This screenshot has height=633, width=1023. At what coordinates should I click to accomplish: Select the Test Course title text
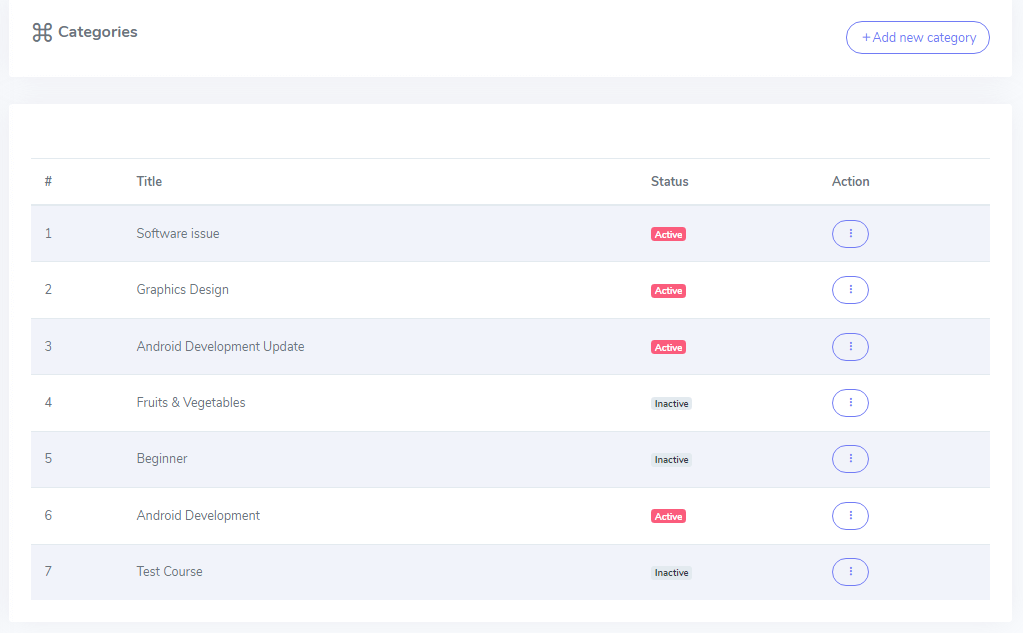pyautogui.click(x=169, y=572)
